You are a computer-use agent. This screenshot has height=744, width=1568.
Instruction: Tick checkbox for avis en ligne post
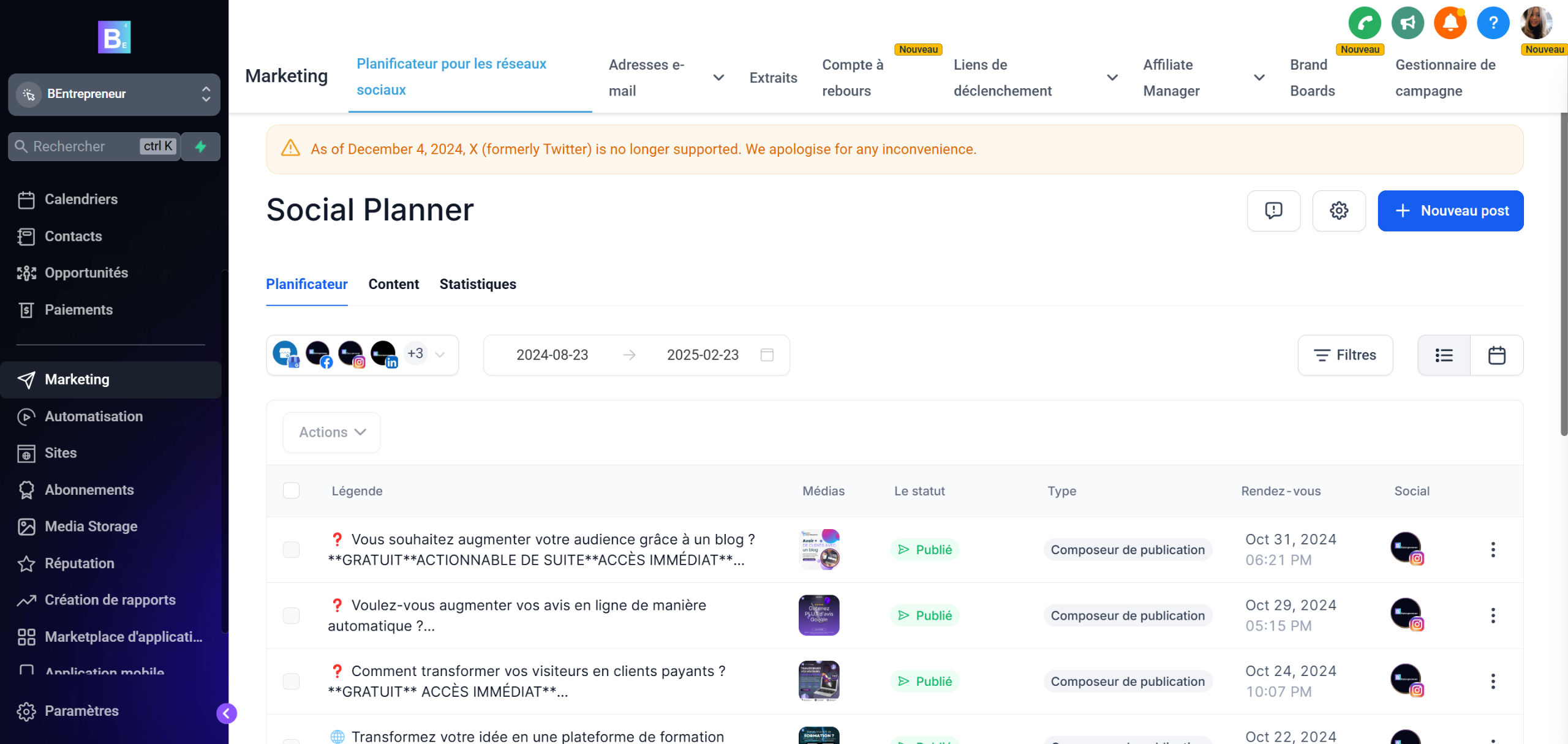click(x=292, y=615)
